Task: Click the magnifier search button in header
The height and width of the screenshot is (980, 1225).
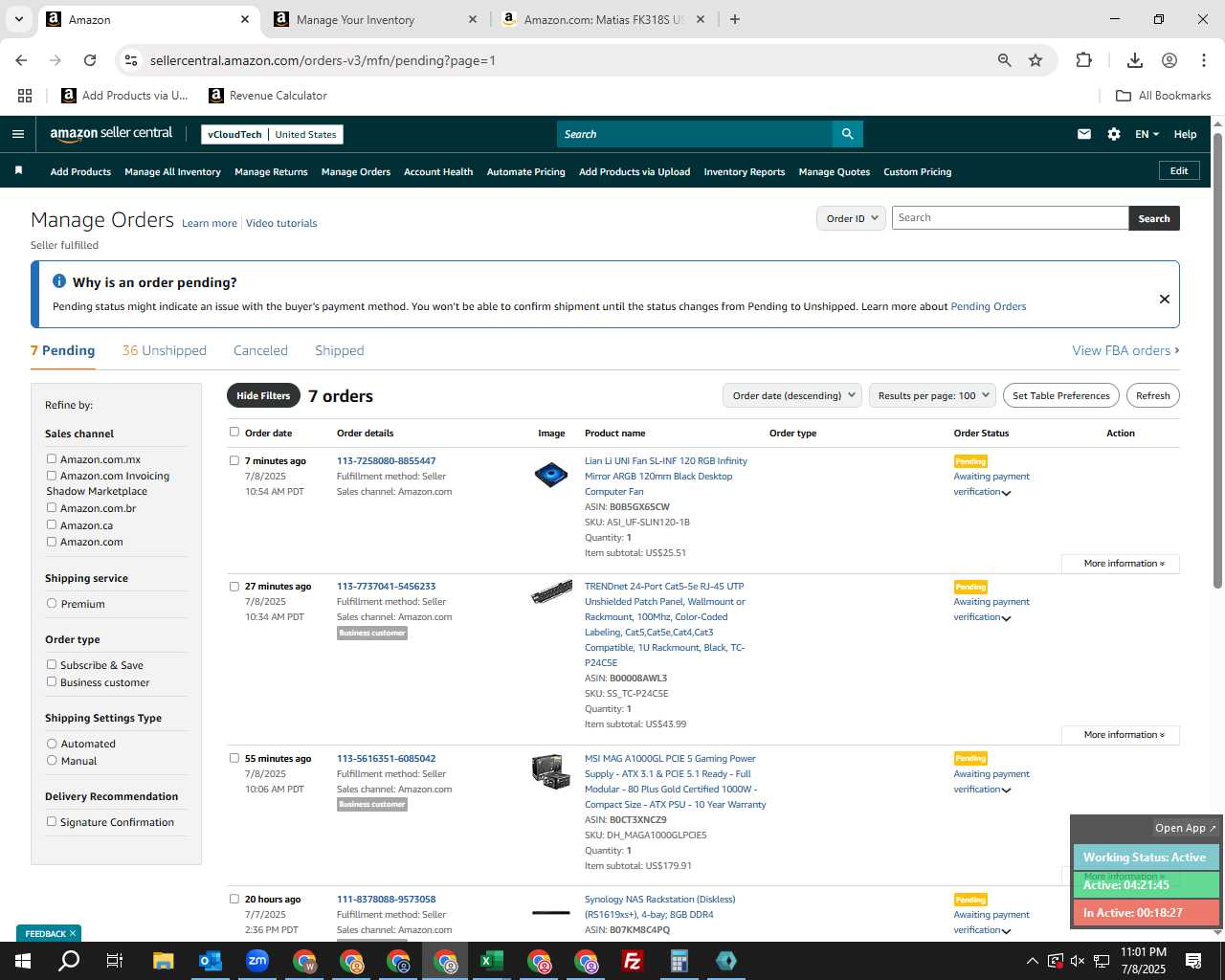Action: point(847,134)
